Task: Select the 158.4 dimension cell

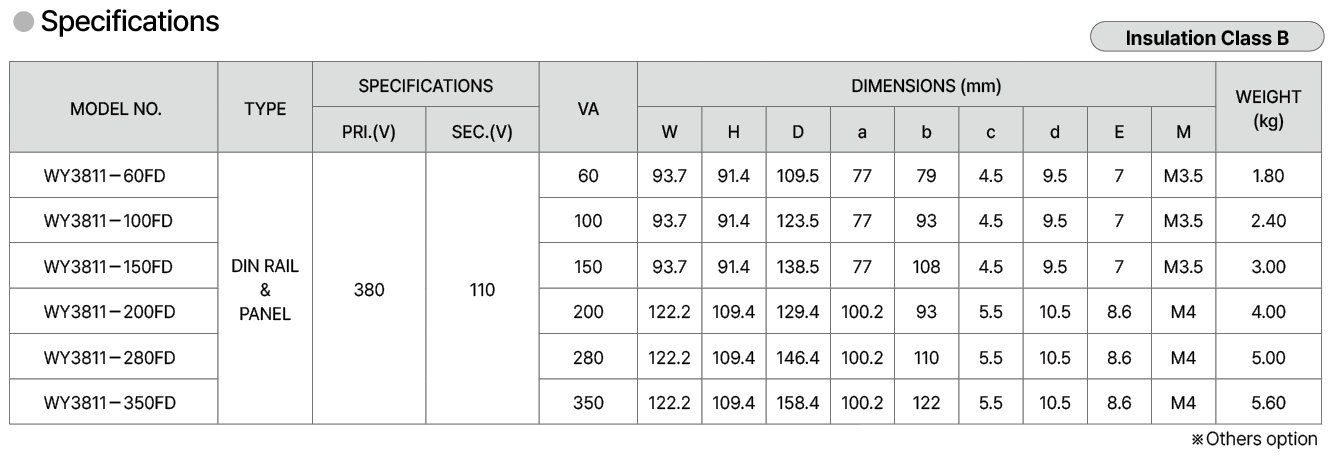Action: 798,403
